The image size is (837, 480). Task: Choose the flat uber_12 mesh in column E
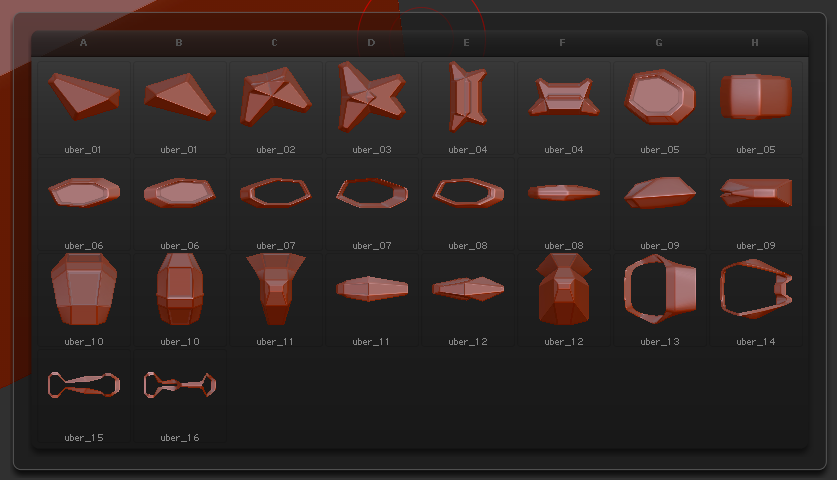[468, 300]
